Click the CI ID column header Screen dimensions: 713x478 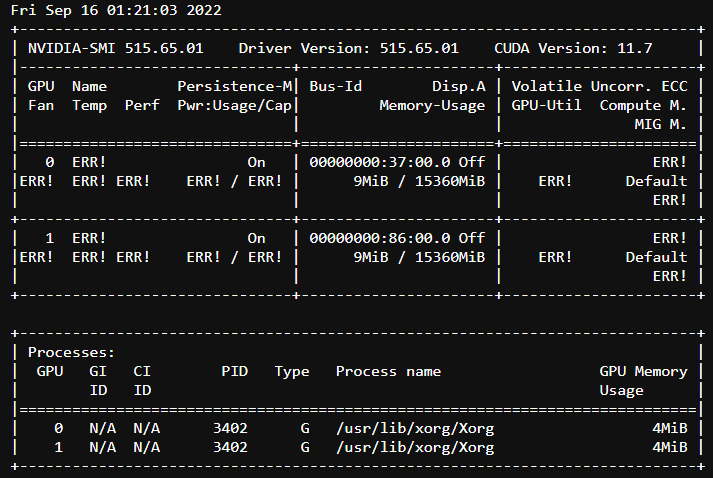point(142,381)
